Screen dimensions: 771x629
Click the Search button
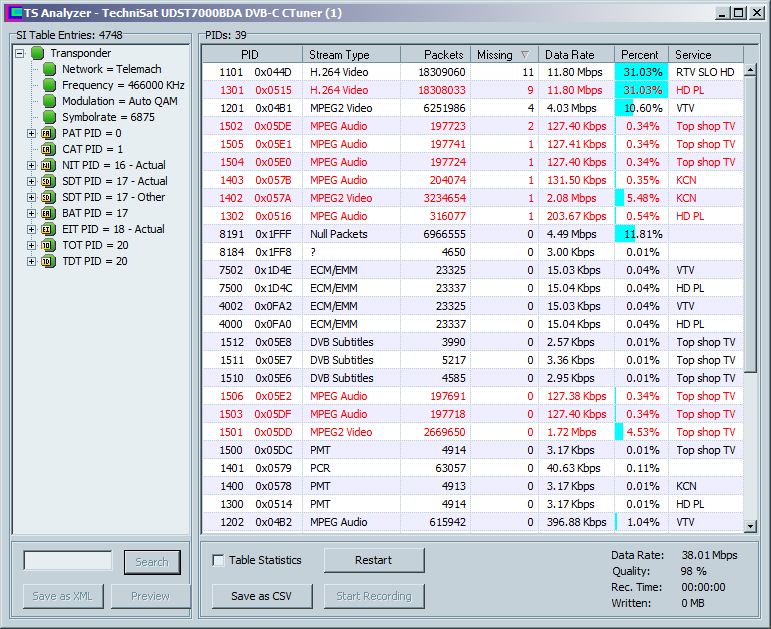coord(152,562)
